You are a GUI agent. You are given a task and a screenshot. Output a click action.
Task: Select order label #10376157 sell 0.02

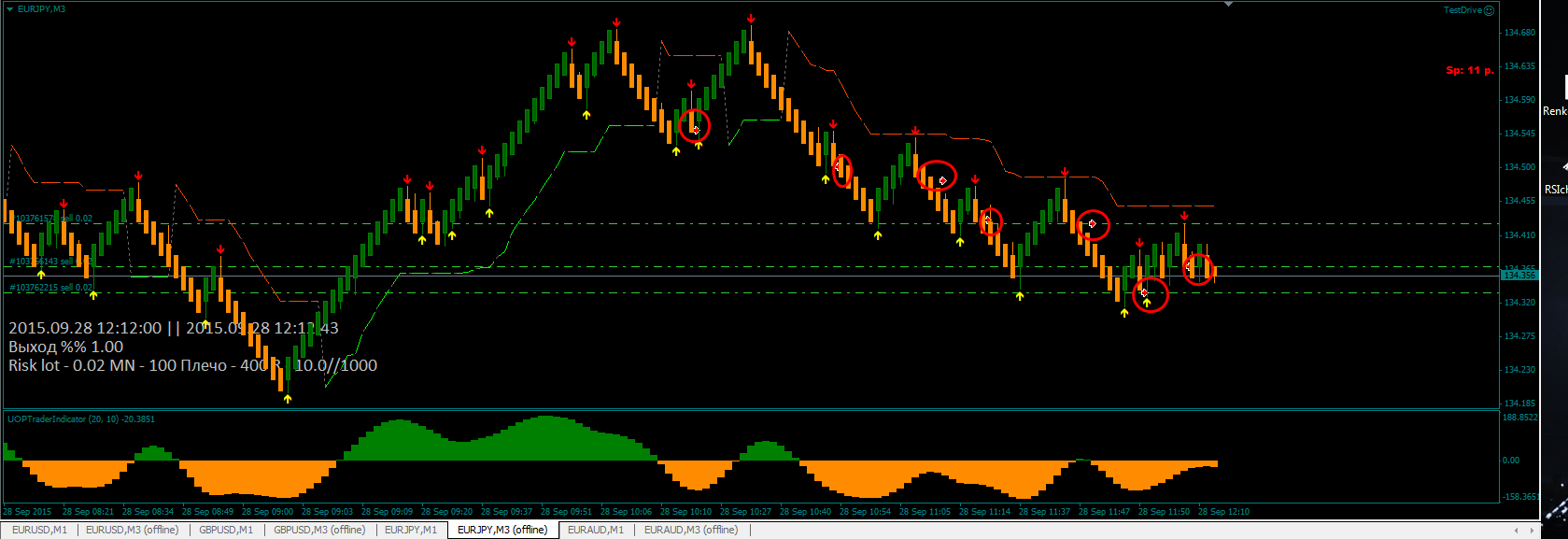tap(51, 219)
